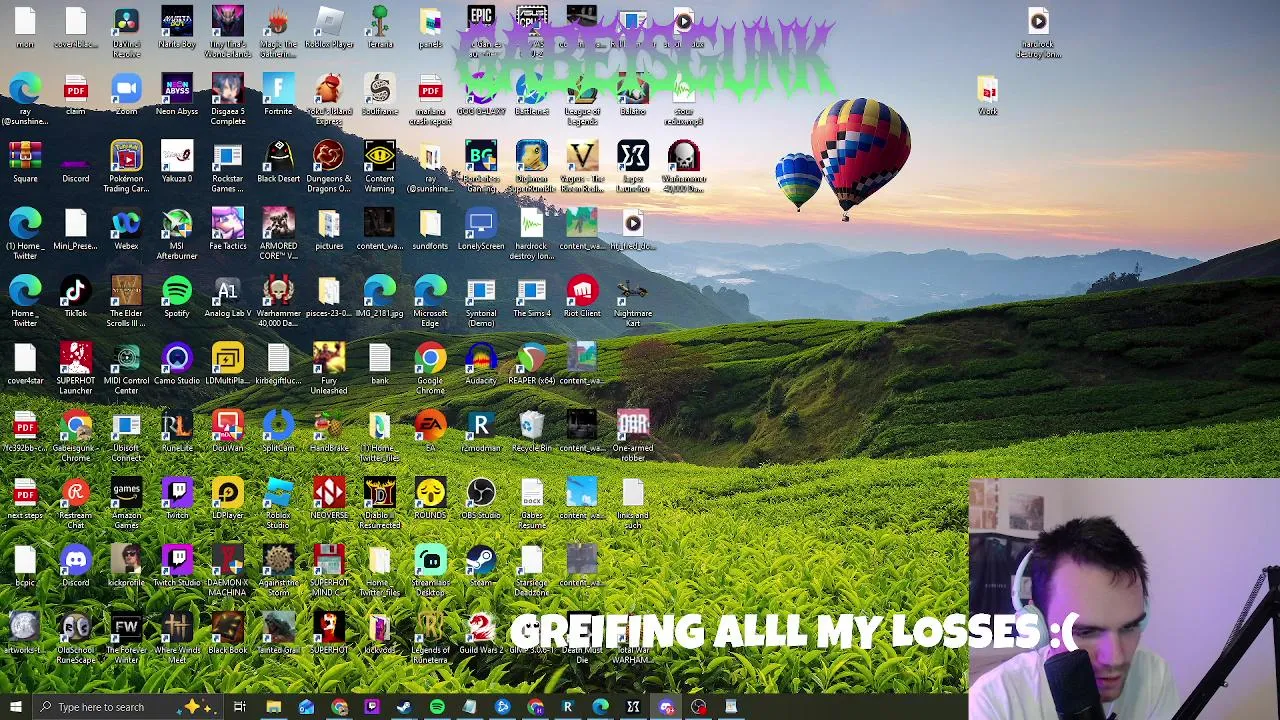The height and width of the screenshot is (720, 1280).
Task: Open the Windows Start menu
Action: (x=15, y=707)
